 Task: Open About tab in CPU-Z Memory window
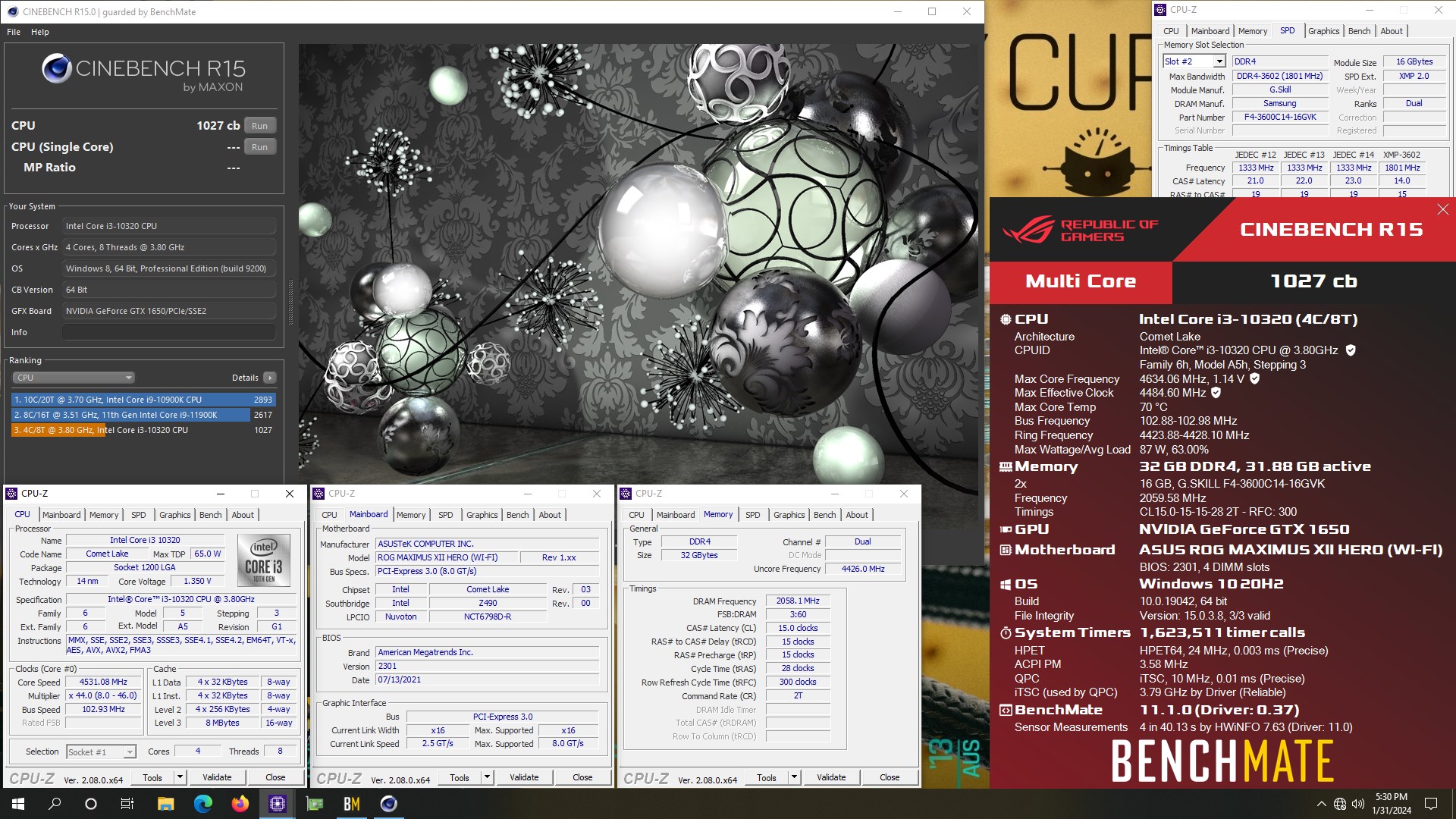pos(857,515)
